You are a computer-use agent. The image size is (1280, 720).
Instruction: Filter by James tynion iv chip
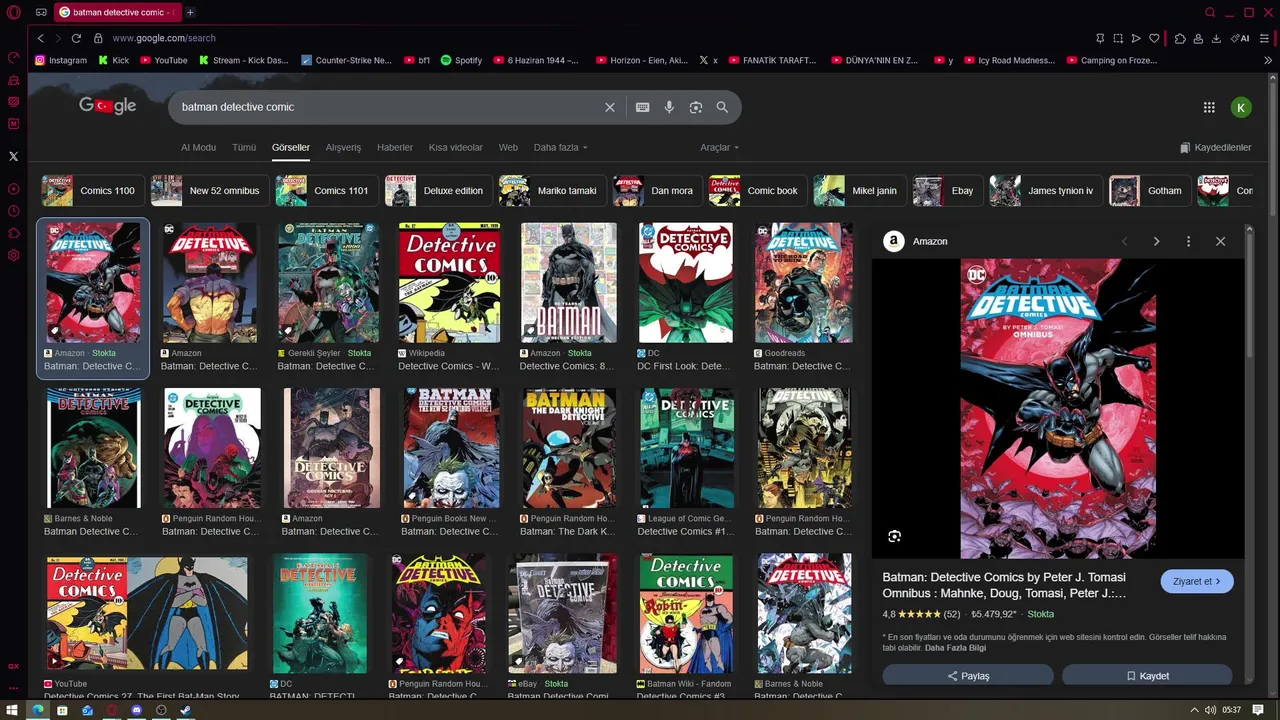click(1044, 190)
